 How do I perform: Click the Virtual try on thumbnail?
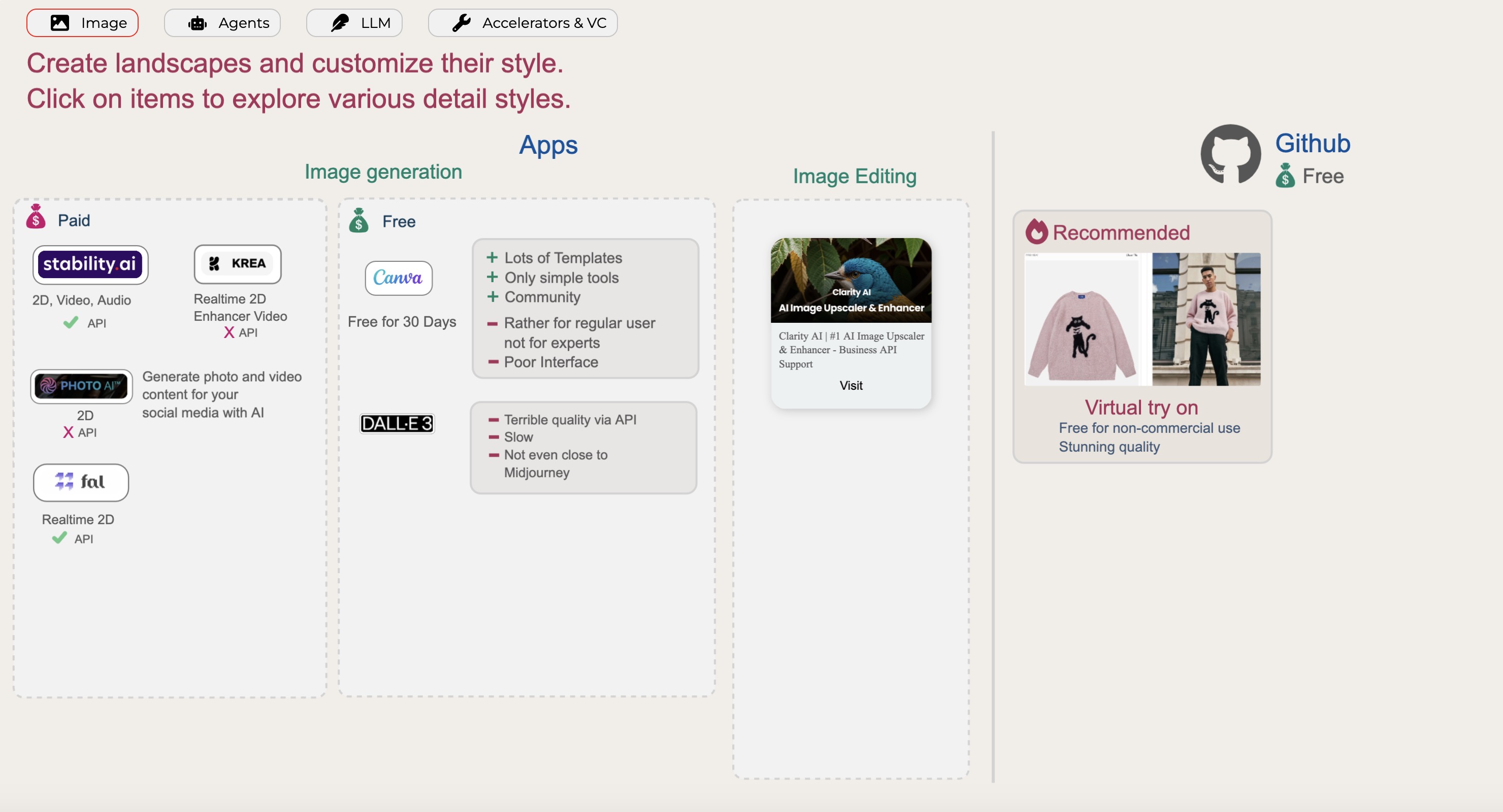click(1142, 318)
